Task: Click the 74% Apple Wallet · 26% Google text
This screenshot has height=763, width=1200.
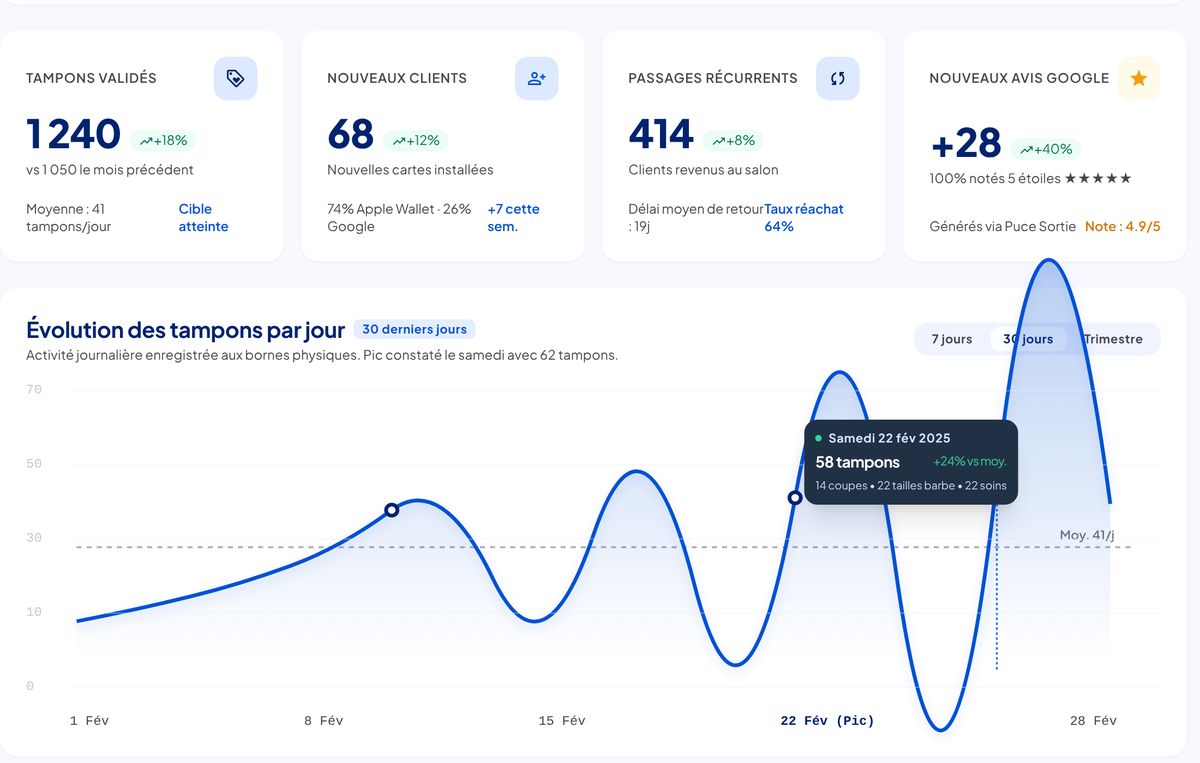Action: click(x=399, y=218)
